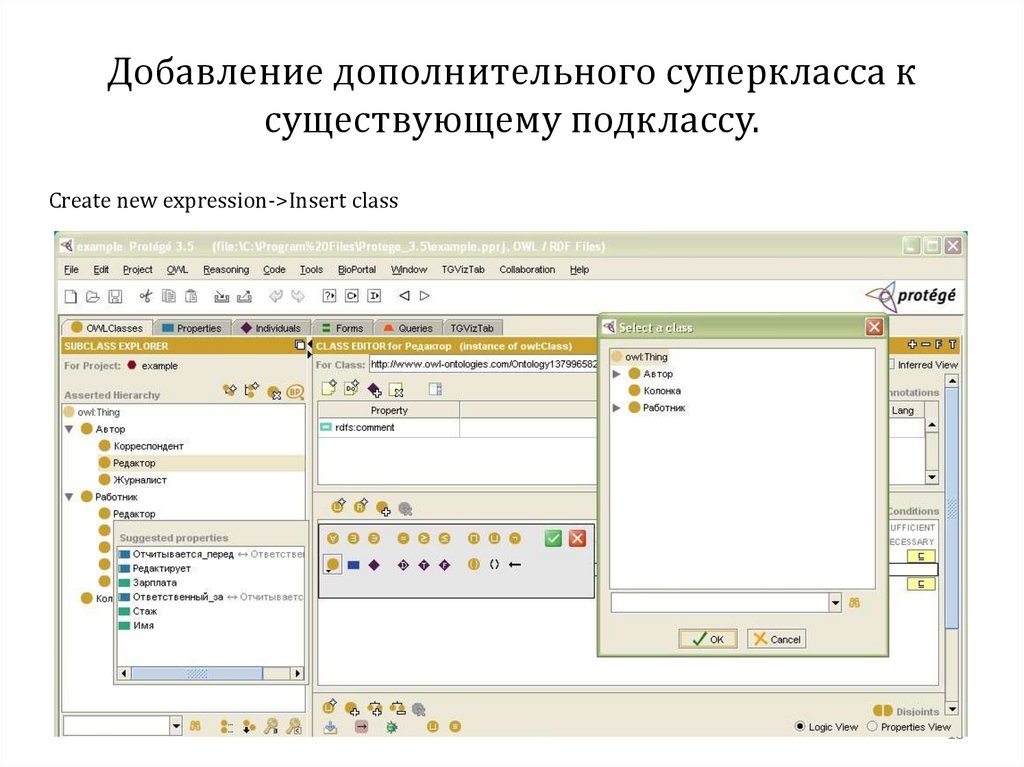
Task: Select Колонка in Select a class dialog
Action: [655, 391]
